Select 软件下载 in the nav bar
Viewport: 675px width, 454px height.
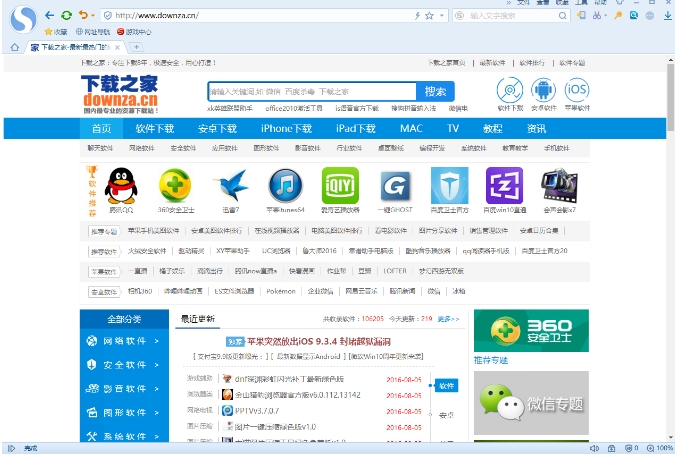(155, 129)
